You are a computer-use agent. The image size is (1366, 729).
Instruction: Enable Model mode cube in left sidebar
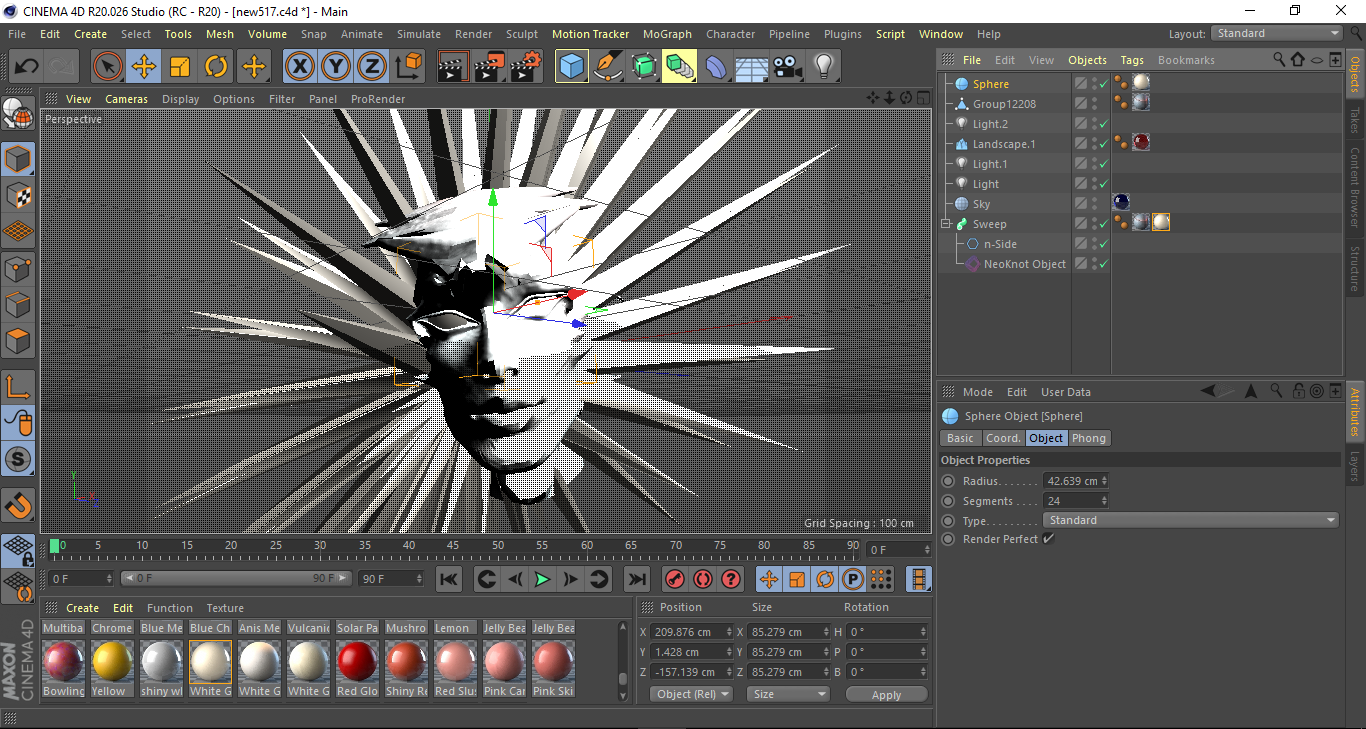[18, 160]
